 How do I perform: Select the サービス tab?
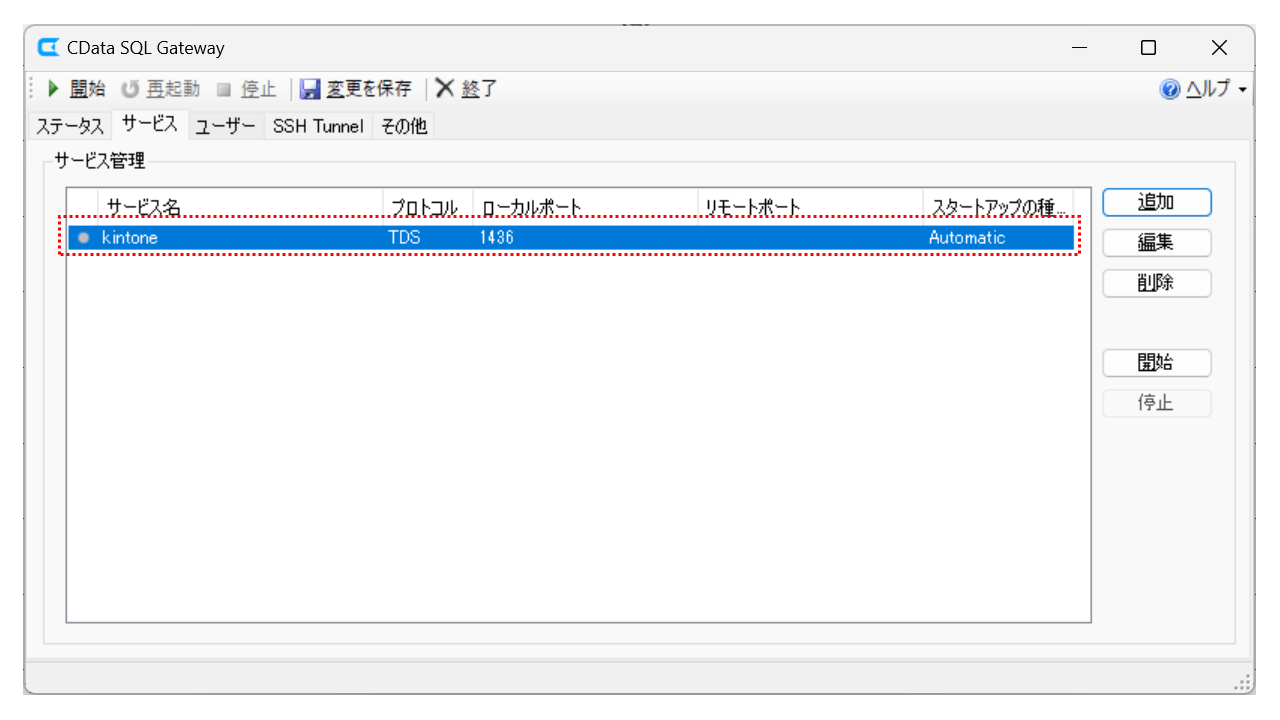tap(149, 124)
